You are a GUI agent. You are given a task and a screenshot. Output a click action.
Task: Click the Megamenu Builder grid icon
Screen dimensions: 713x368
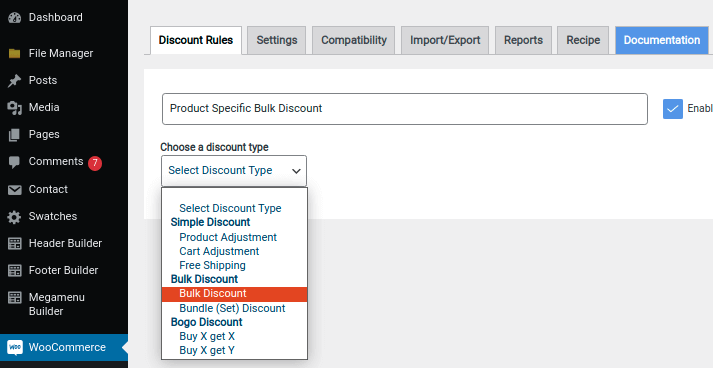(x=15, y=298)
